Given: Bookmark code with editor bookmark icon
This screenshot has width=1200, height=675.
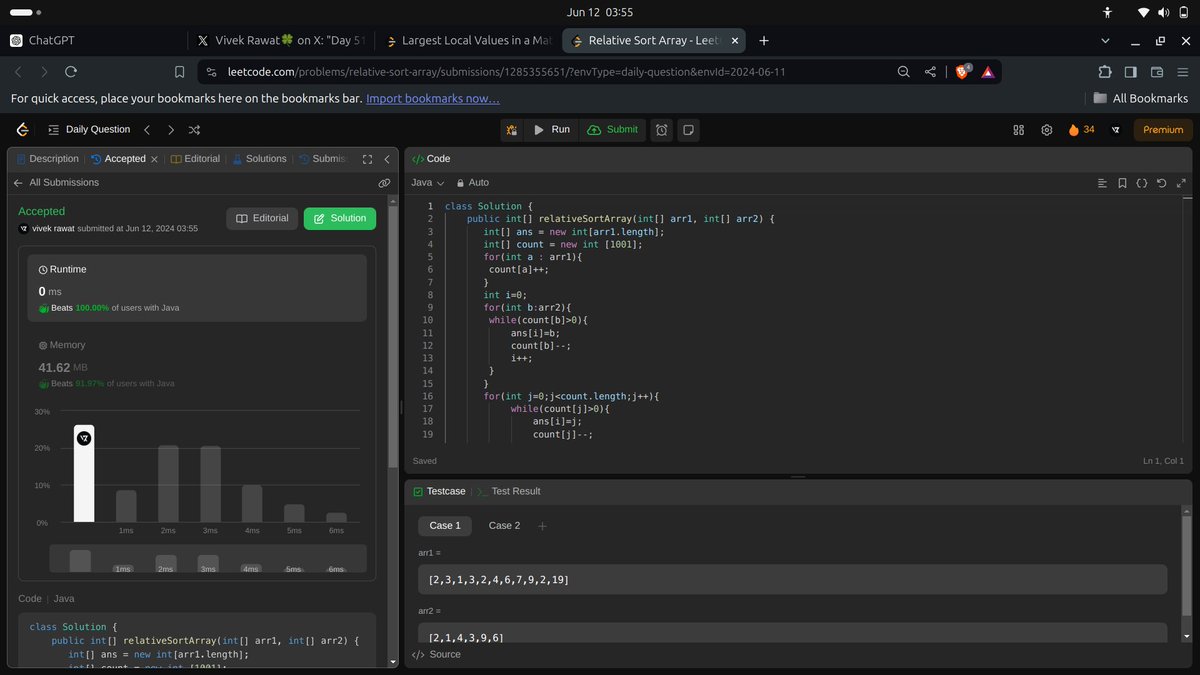Looking at the screenshot, I should point(1122,183).
